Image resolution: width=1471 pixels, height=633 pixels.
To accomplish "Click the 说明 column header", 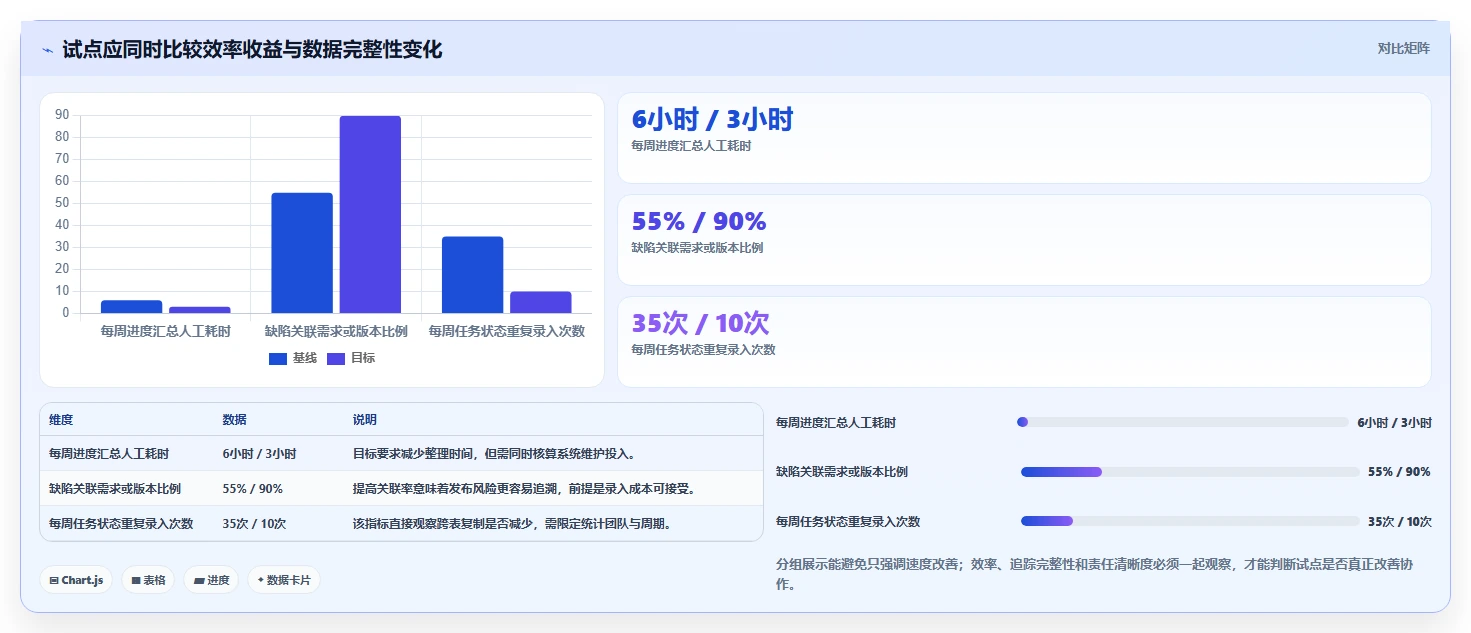I will coord(364,420).
